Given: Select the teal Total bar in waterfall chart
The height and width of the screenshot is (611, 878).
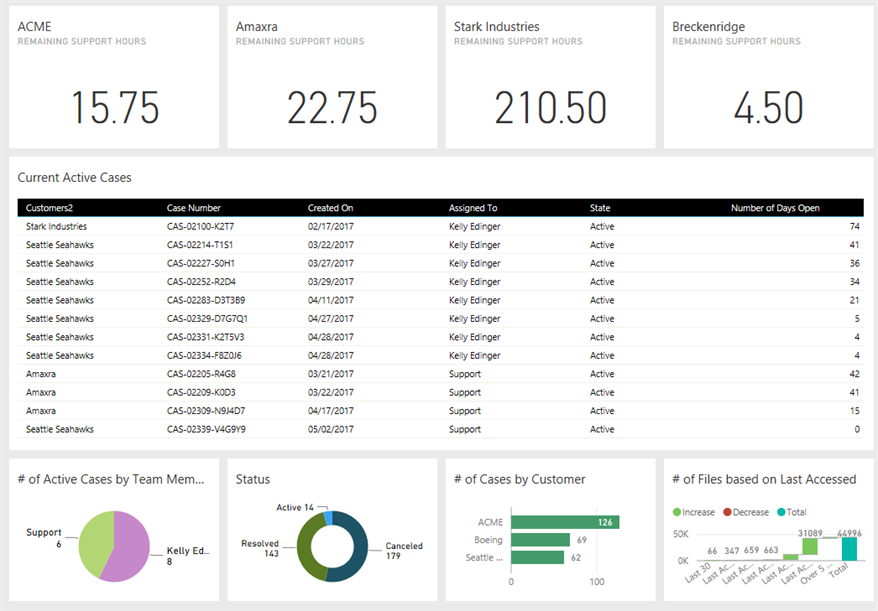Looking at the screenshot, I should point(849,549).
